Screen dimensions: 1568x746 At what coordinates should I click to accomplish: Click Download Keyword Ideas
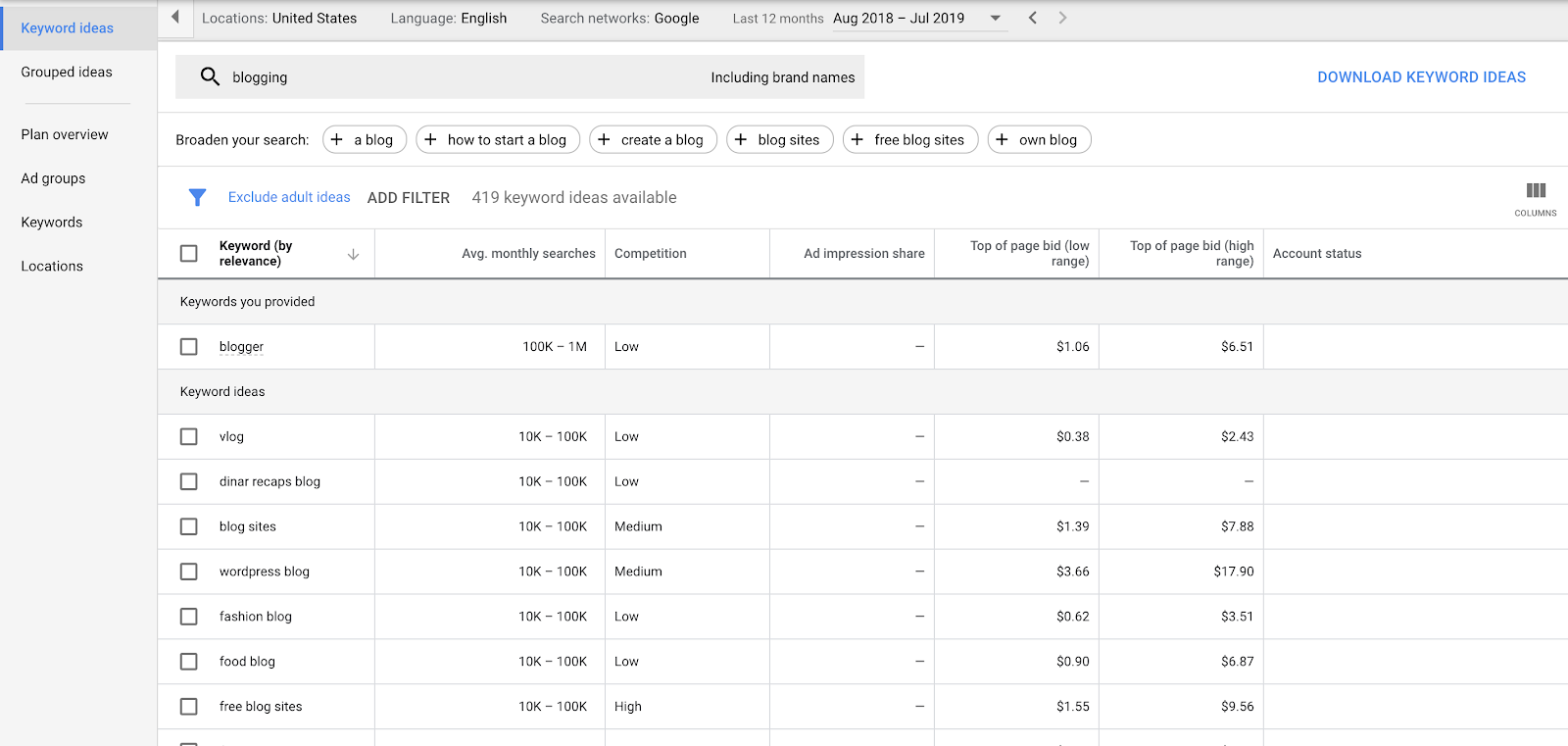tap(1421, 77)
